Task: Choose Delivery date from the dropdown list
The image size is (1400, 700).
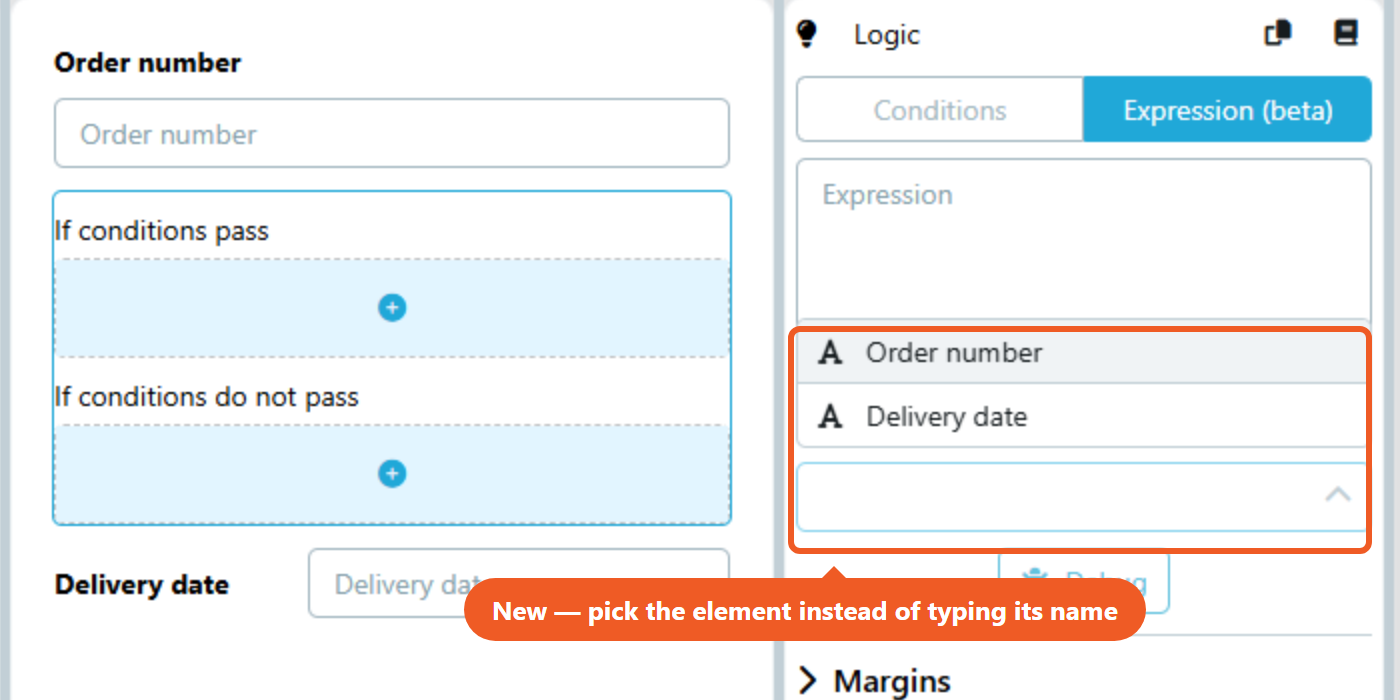Action: [x=1082, y=417]
